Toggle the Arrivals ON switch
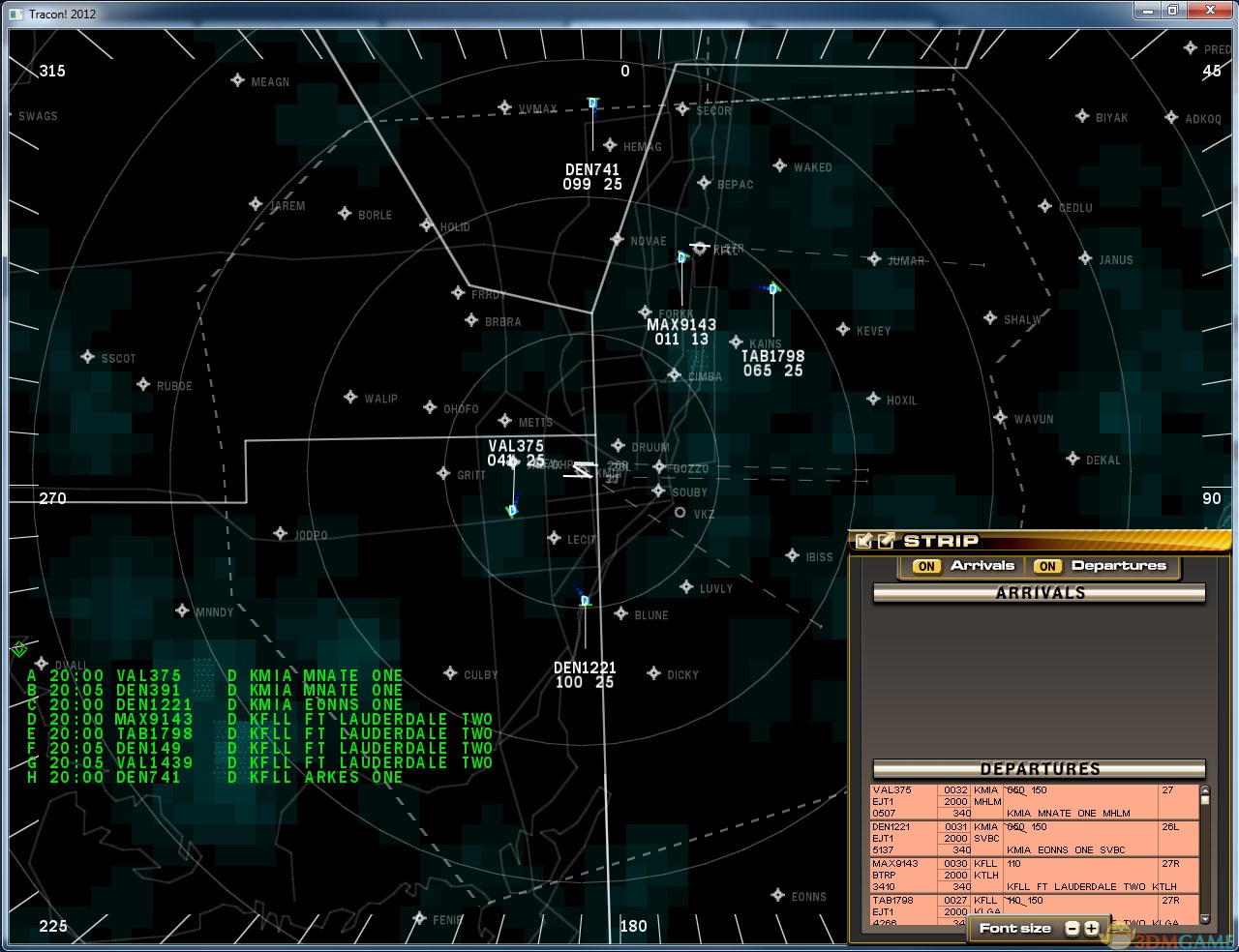This screenshot has height=952, width=1239. pyautogui.click(x=926, y=567)
